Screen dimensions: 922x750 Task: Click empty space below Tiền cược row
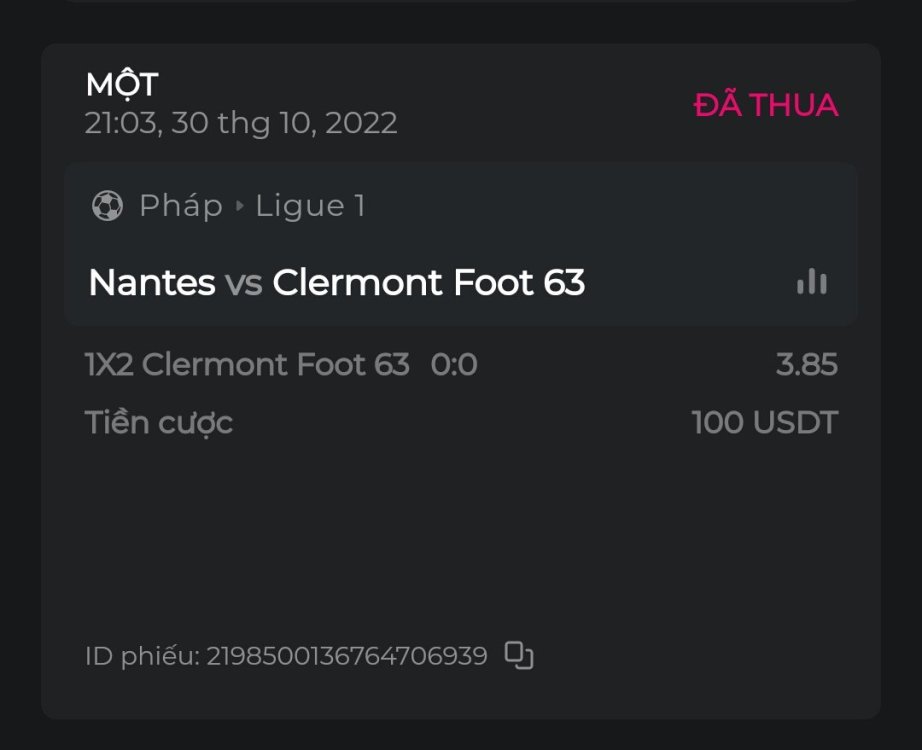(460, 530)
